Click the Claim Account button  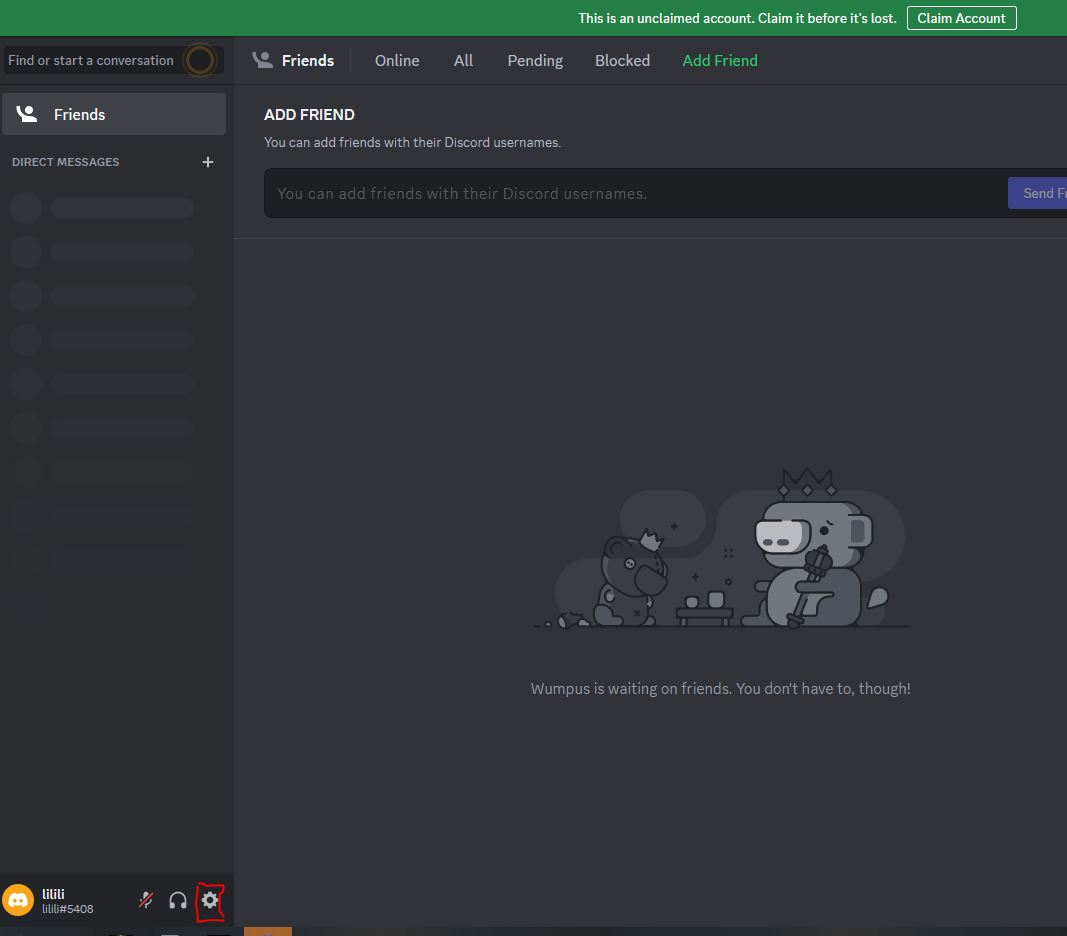(x=962, y=18)
